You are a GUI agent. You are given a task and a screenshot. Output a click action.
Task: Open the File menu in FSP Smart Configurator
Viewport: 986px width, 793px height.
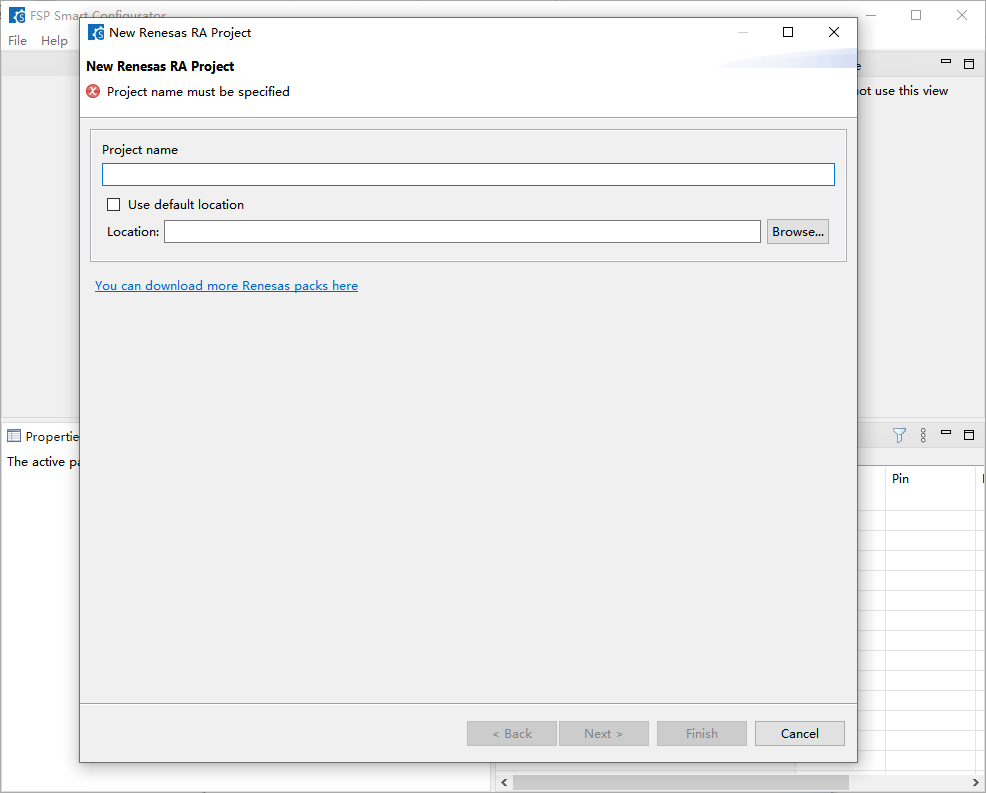click(x=18, y=40)
